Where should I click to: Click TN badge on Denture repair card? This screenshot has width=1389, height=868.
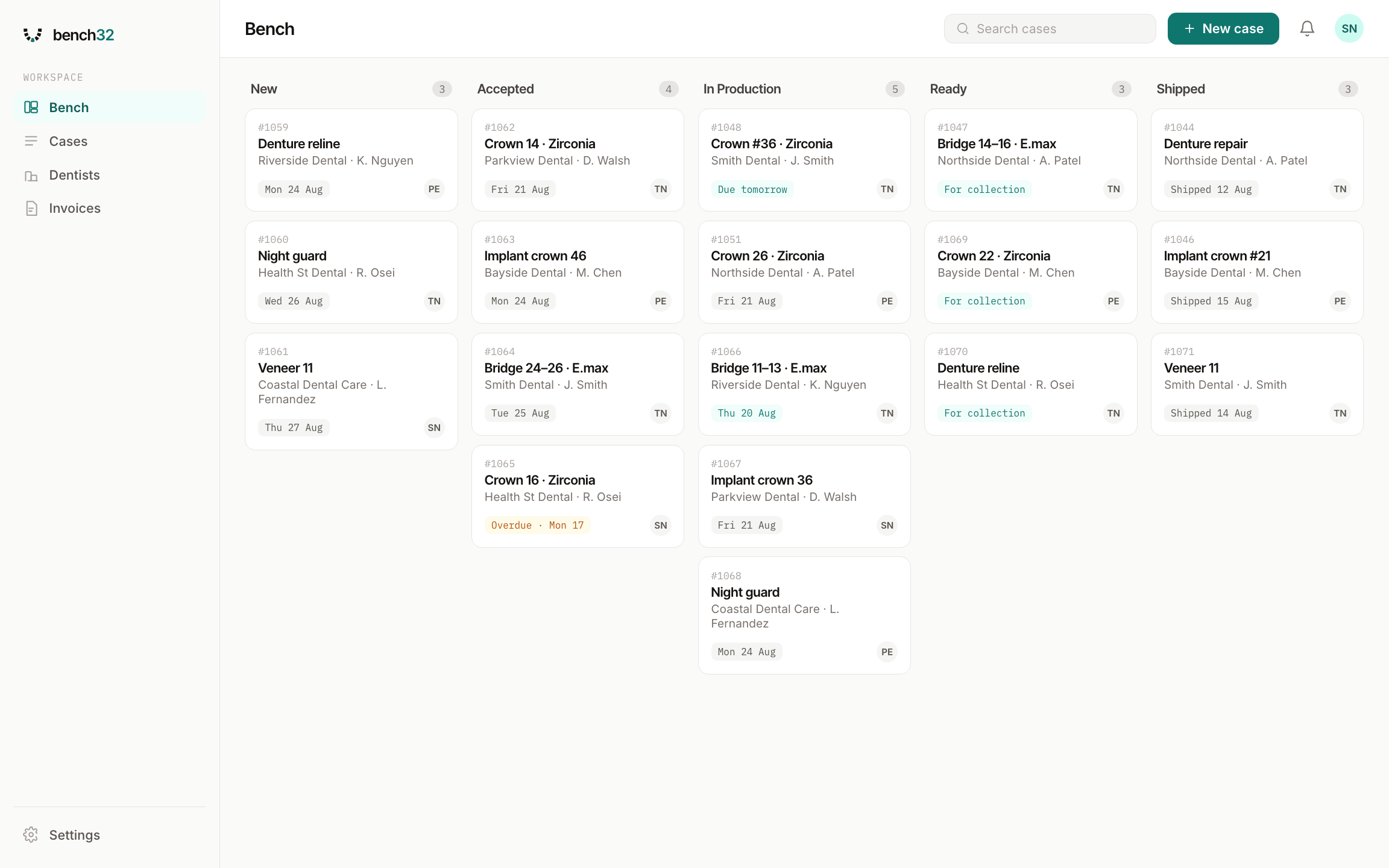coord(1340,189)
